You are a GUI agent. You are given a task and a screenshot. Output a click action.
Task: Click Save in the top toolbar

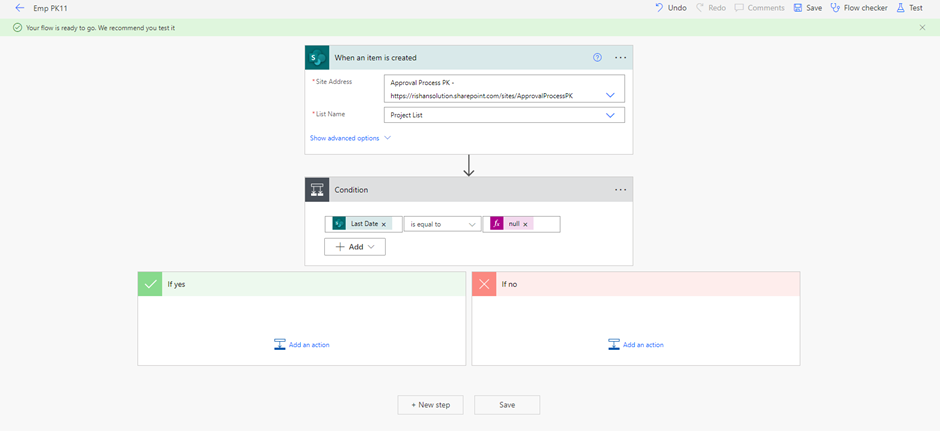808,8
